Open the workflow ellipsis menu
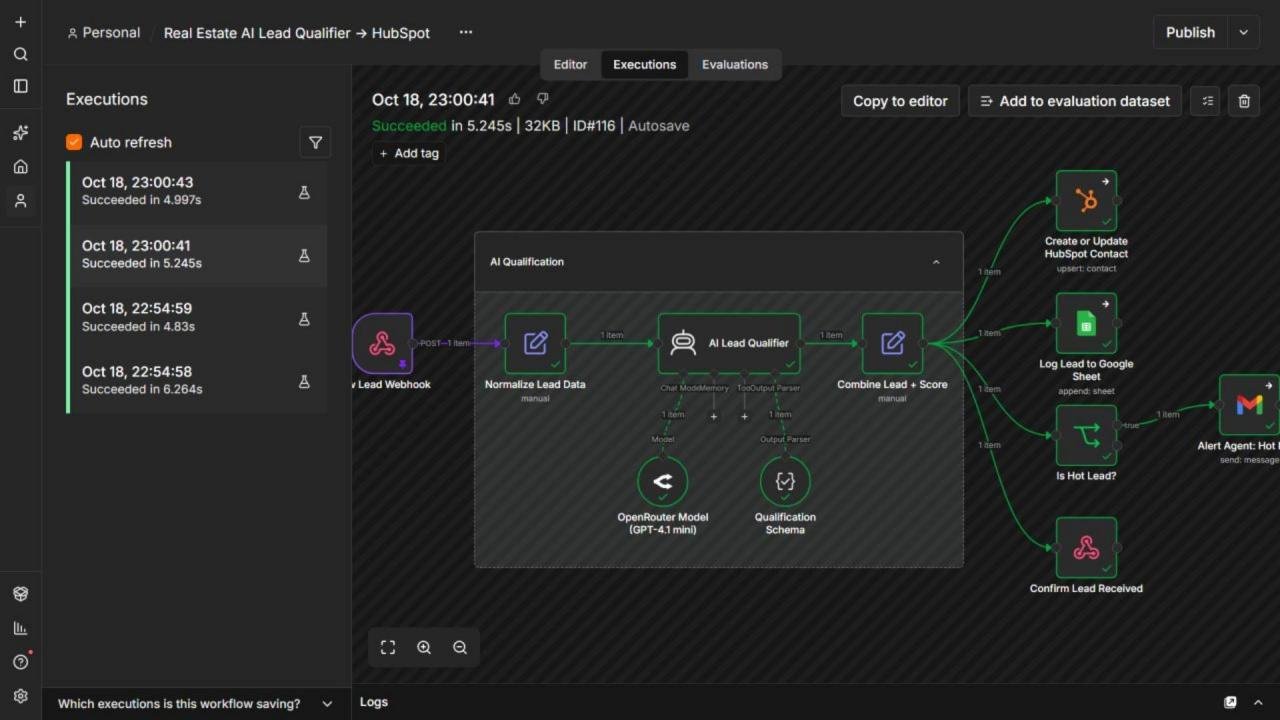This screenshot has width=1280, height=720. [x=466, y=32]
